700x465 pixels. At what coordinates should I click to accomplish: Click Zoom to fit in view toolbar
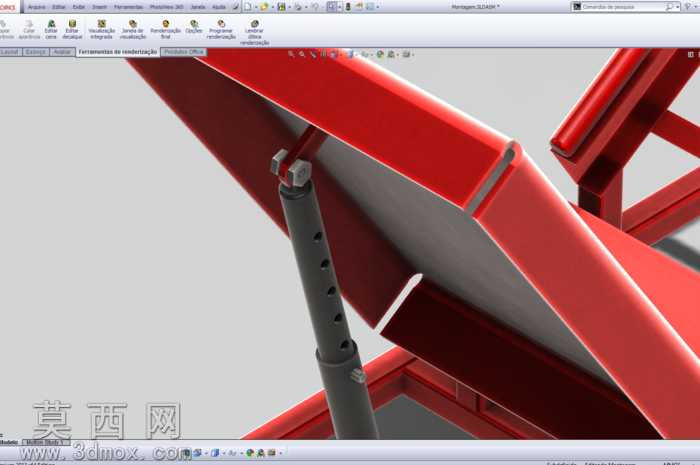(291, 54)
